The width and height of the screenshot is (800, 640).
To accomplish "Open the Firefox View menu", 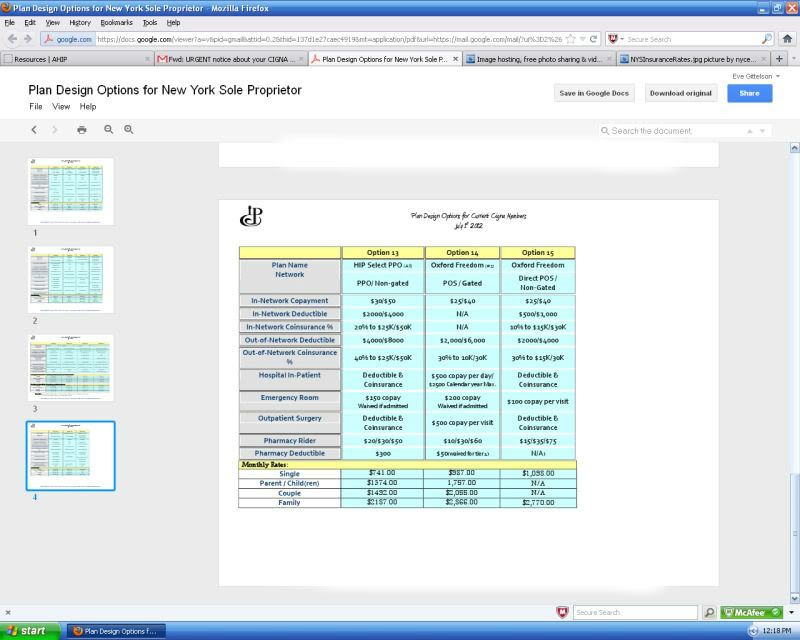I will 53,22.
